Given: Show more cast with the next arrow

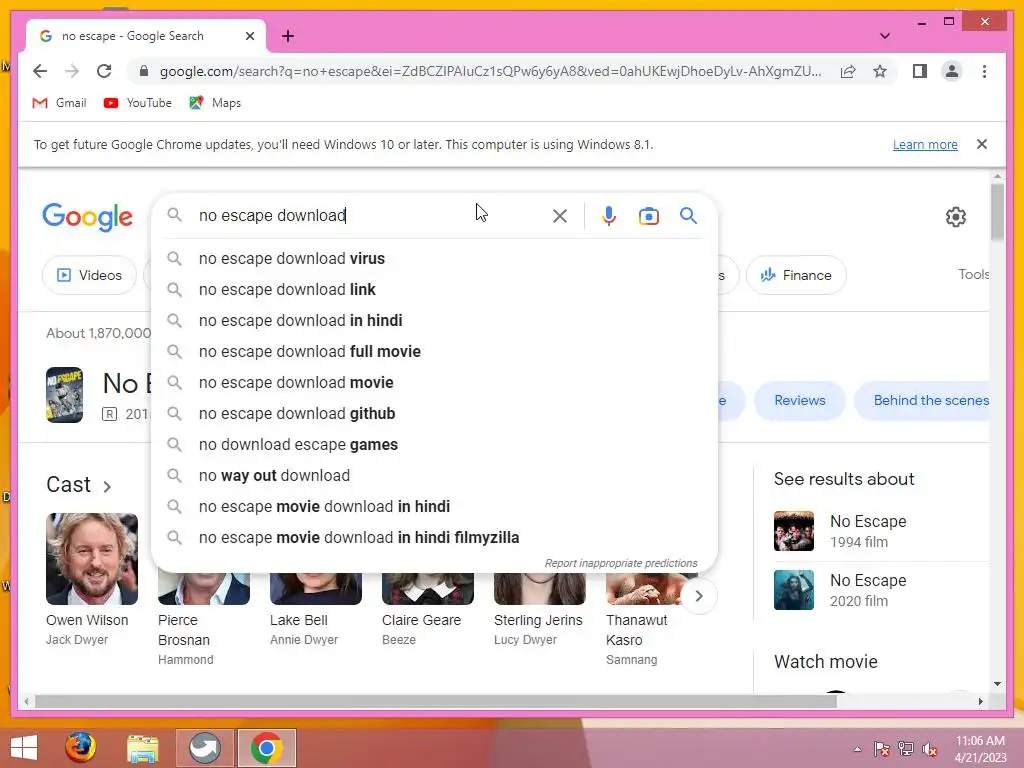Looking at the screenshot, I should (x=699, y=596).
